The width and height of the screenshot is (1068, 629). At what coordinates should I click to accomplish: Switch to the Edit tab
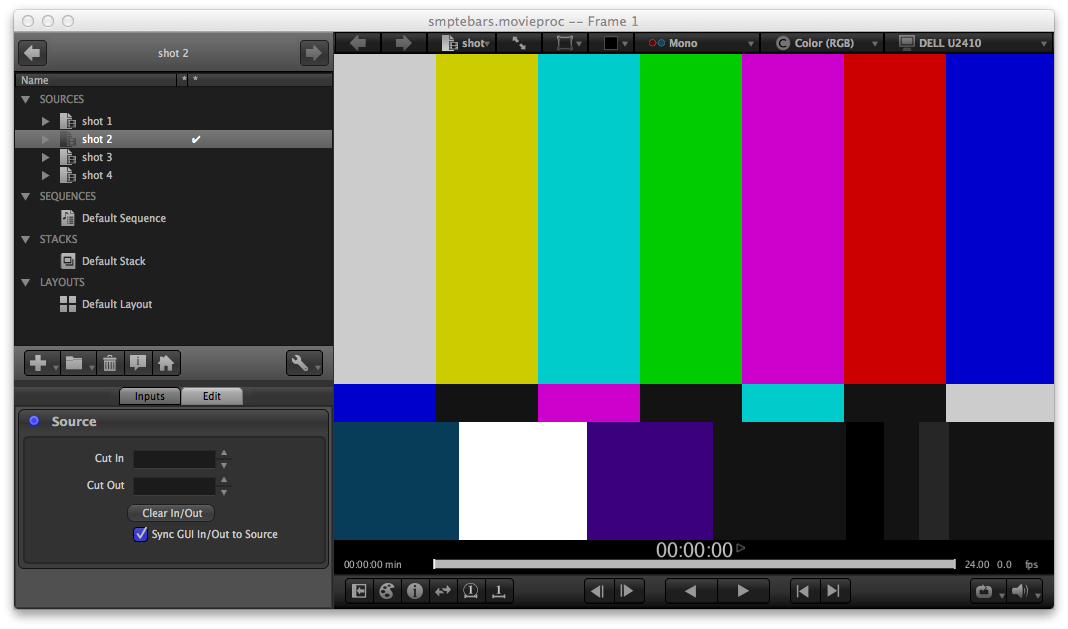[x=212, y=396]
